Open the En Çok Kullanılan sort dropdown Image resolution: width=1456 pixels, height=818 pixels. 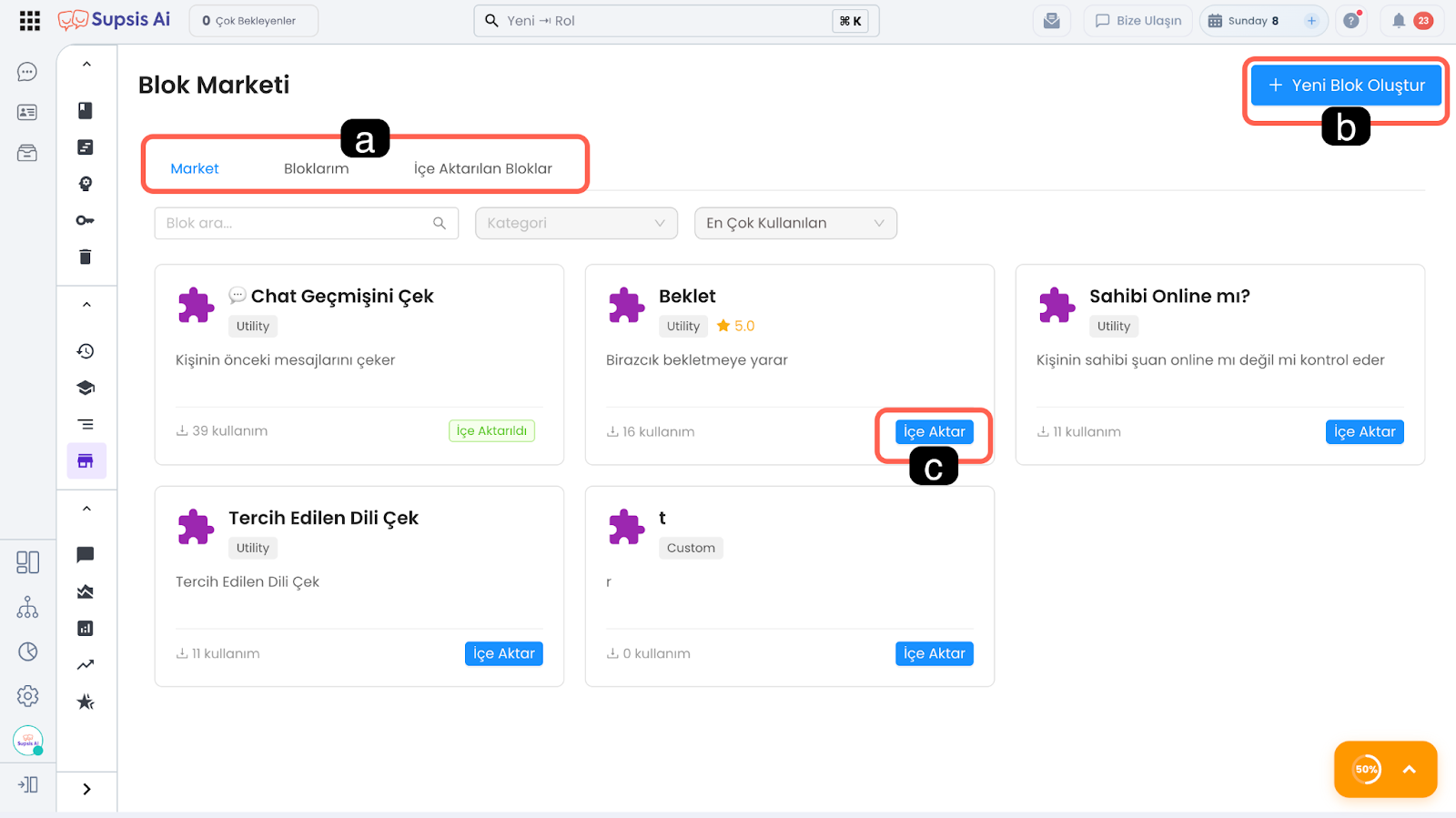click(x=795, y=223)
